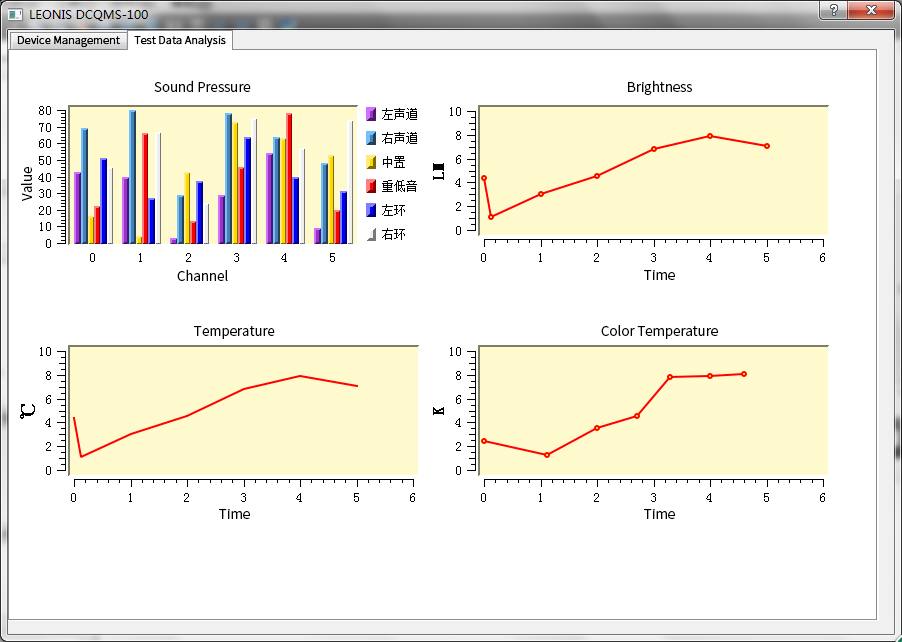Click the LEONIS app icon in title bar

pyautogui.click(x=15, y=13)
